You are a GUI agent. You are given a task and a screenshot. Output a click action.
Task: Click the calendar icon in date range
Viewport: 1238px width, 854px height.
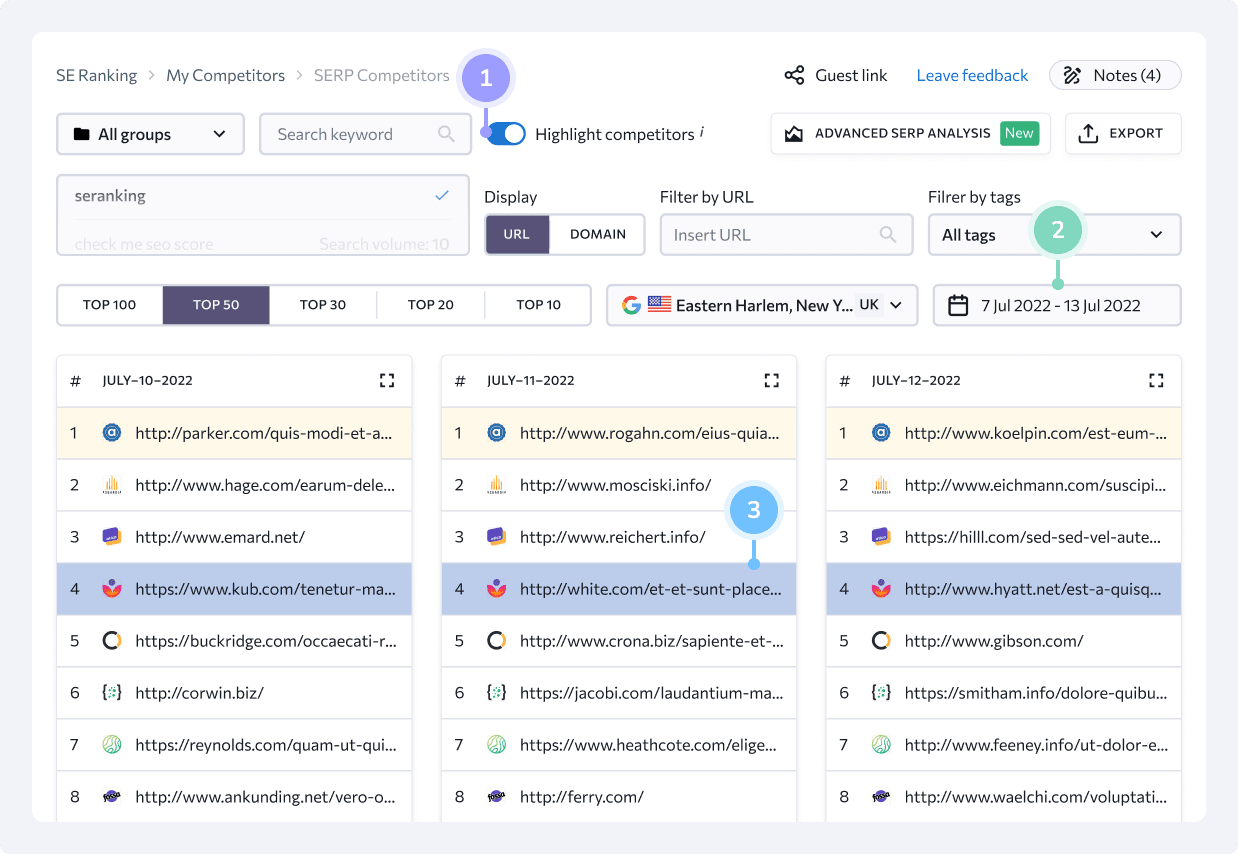point(958,306)
